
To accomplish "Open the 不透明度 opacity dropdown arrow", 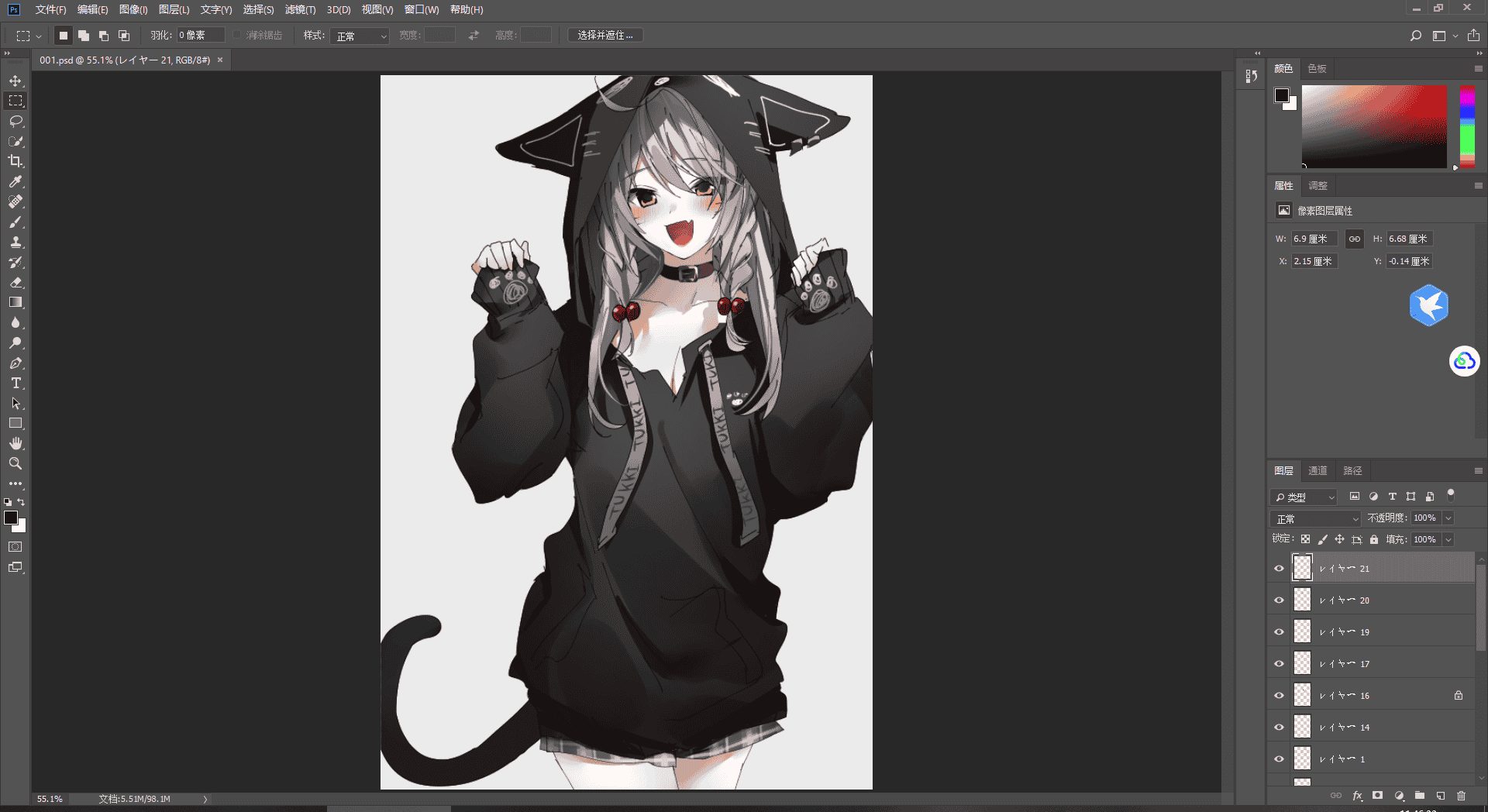I will coord(1448,518).
